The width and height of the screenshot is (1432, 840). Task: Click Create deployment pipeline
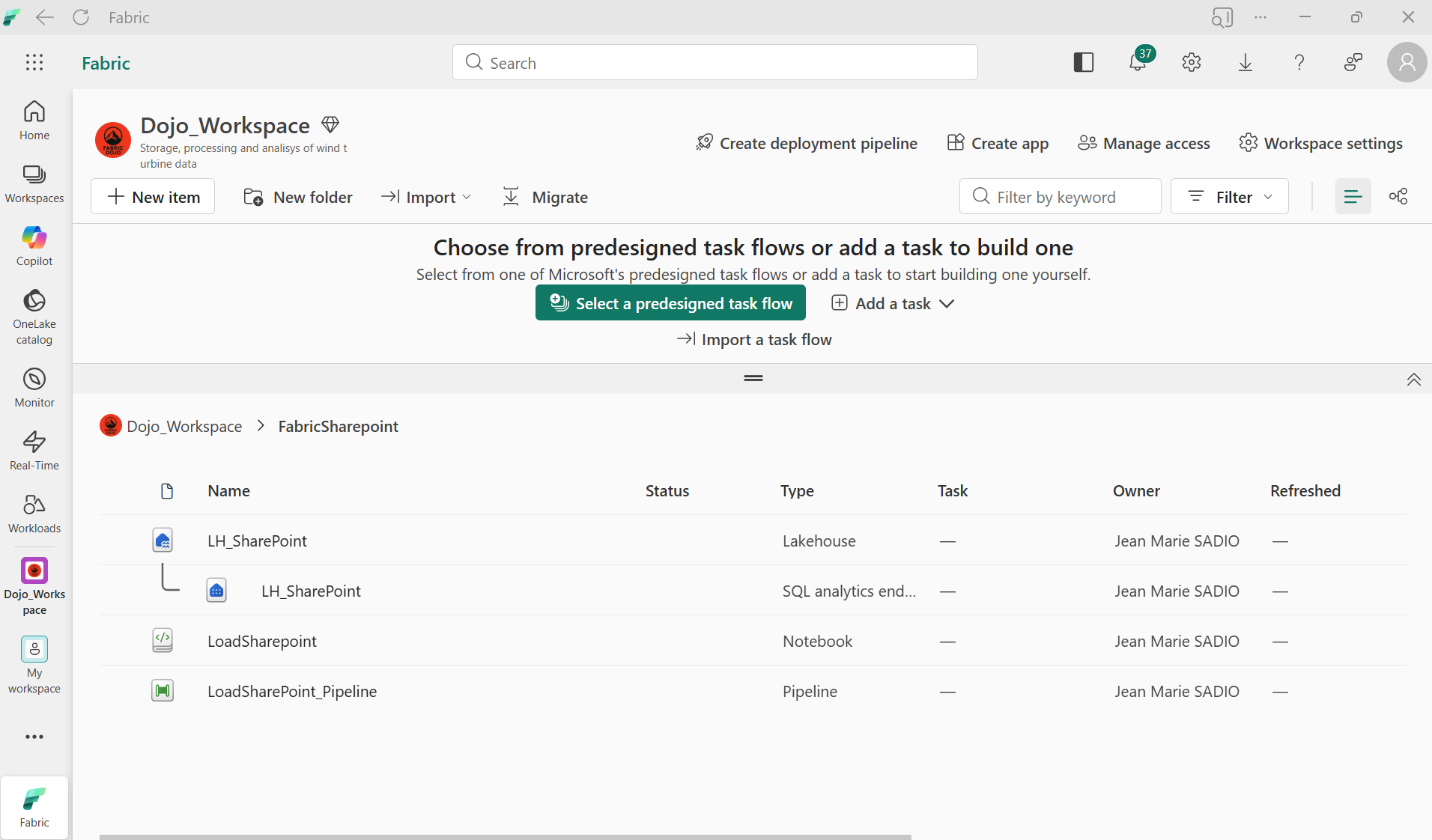(807, 143)
